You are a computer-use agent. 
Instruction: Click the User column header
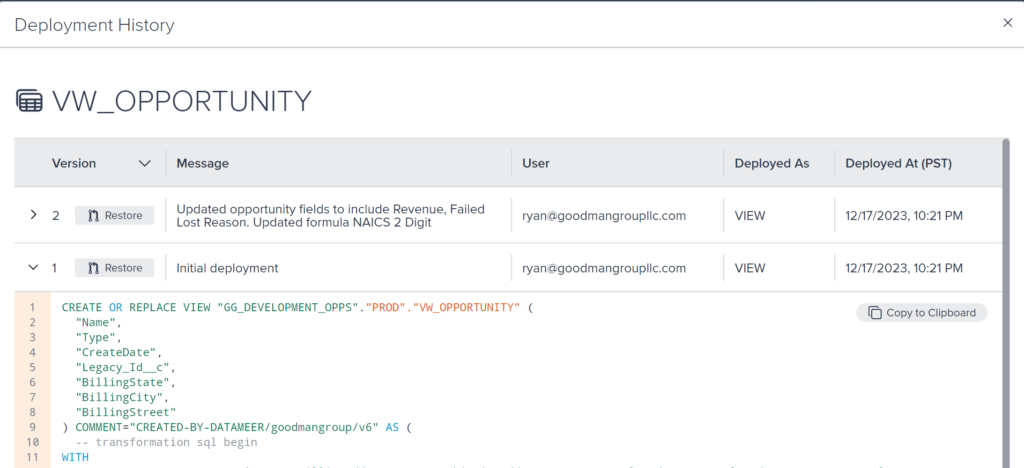(536, 163)
